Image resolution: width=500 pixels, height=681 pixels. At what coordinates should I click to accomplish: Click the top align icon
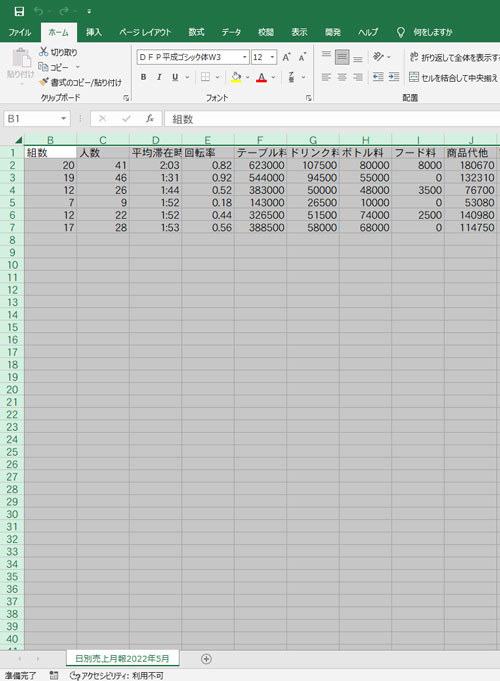326,57
